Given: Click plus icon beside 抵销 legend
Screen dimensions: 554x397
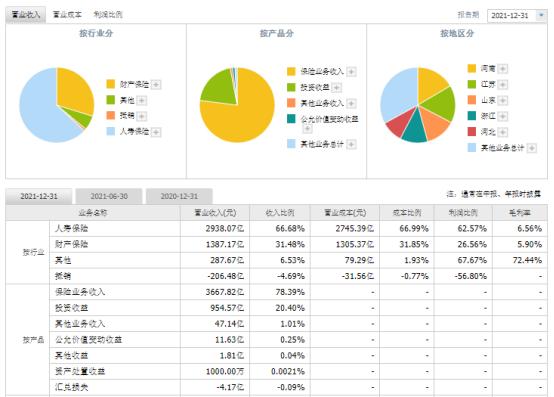Looking at the screenshot, I should click(x=141, y=116).
